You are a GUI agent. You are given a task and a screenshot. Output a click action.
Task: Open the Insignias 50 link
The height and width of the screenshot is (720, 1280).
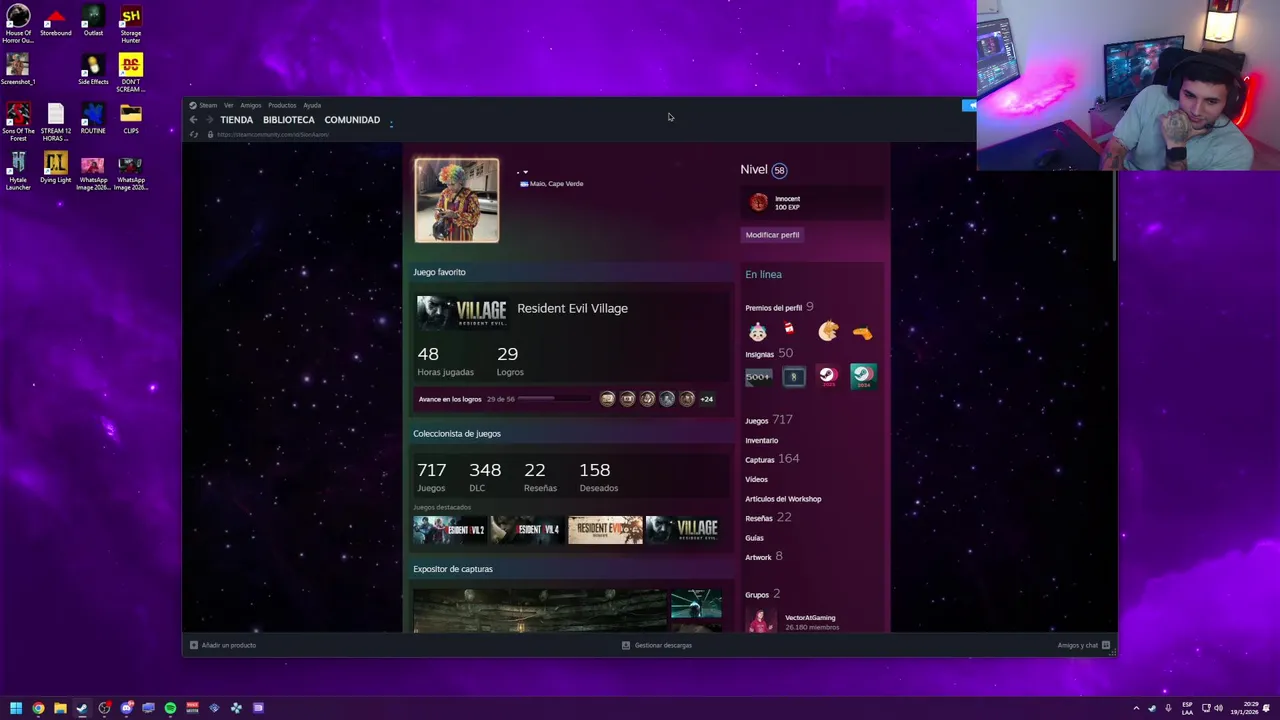click(x=769, y=354)
